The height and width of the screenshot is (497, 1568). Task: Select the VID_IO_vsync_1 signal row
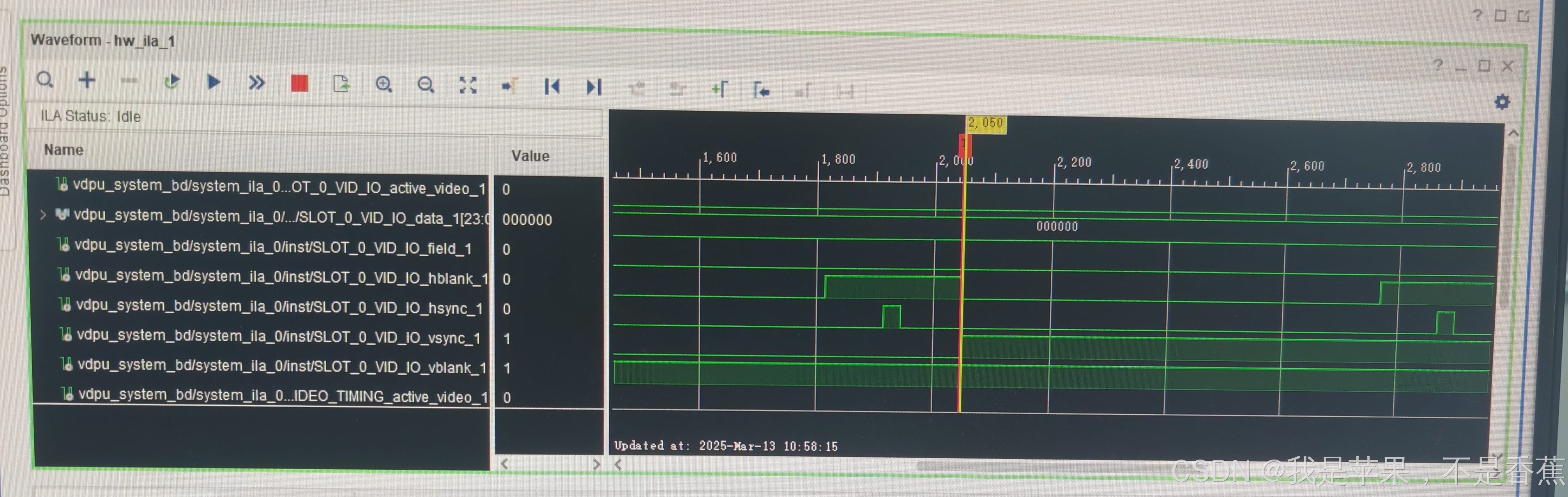click(278, 336)
